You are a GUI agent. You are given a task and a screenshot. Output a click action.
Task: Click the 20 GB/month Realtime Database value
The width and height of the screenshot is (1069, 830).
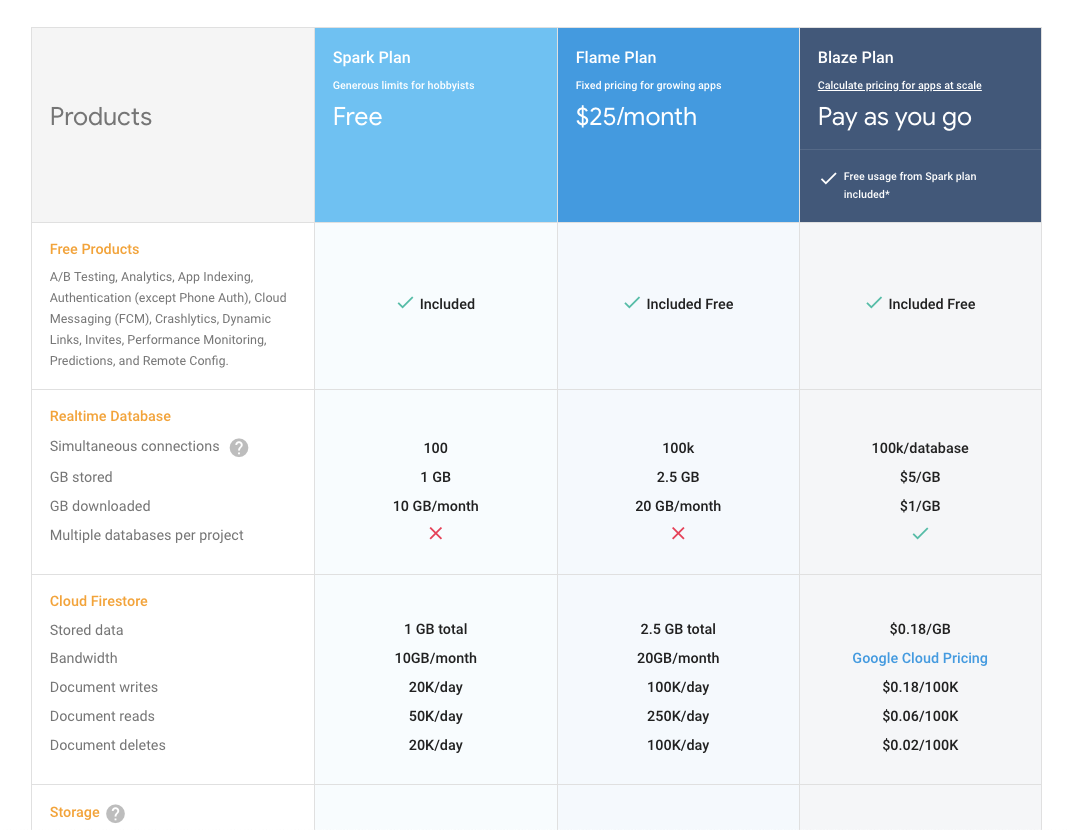tap(678, 506)
